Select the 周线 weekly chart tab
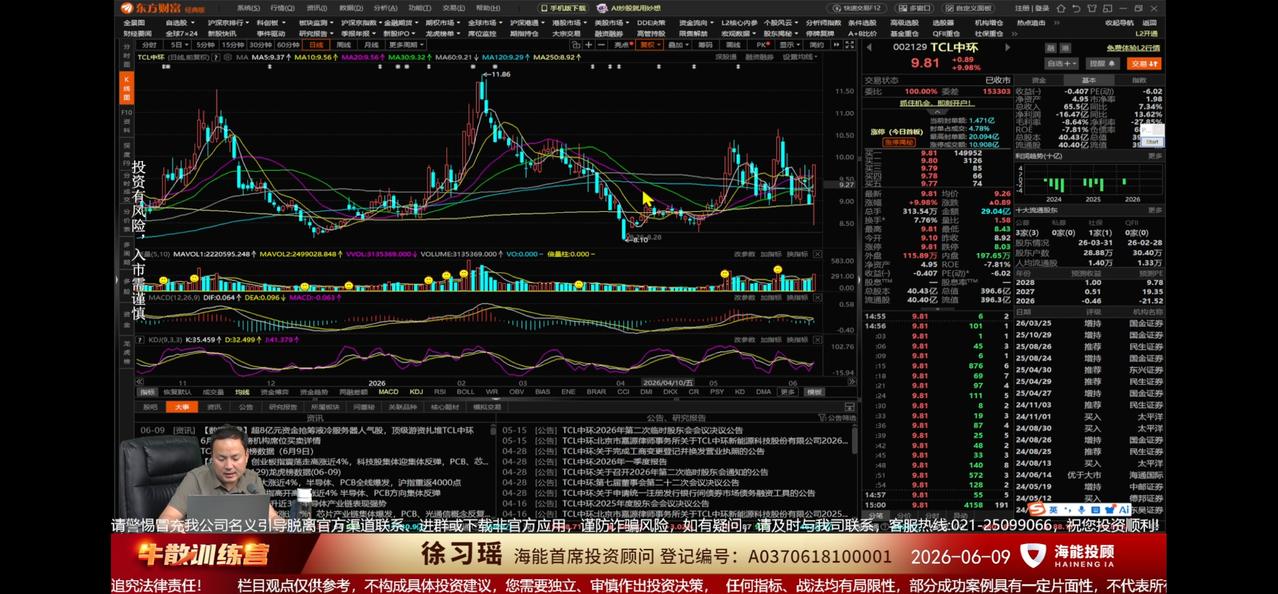This screenshot has width=1278, height=594. pos(343,44)
